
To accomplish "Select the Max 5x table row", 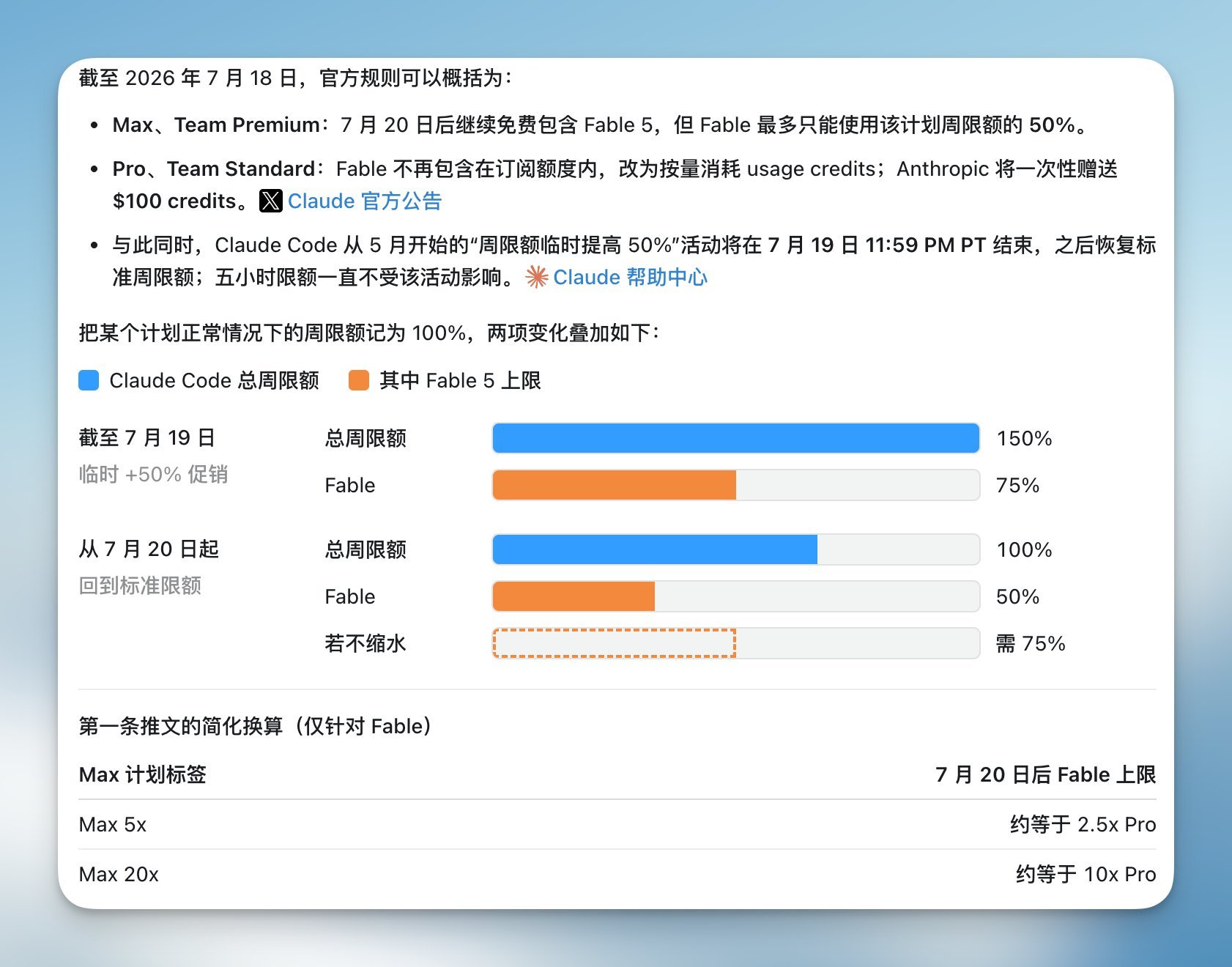I will [617, 825].
